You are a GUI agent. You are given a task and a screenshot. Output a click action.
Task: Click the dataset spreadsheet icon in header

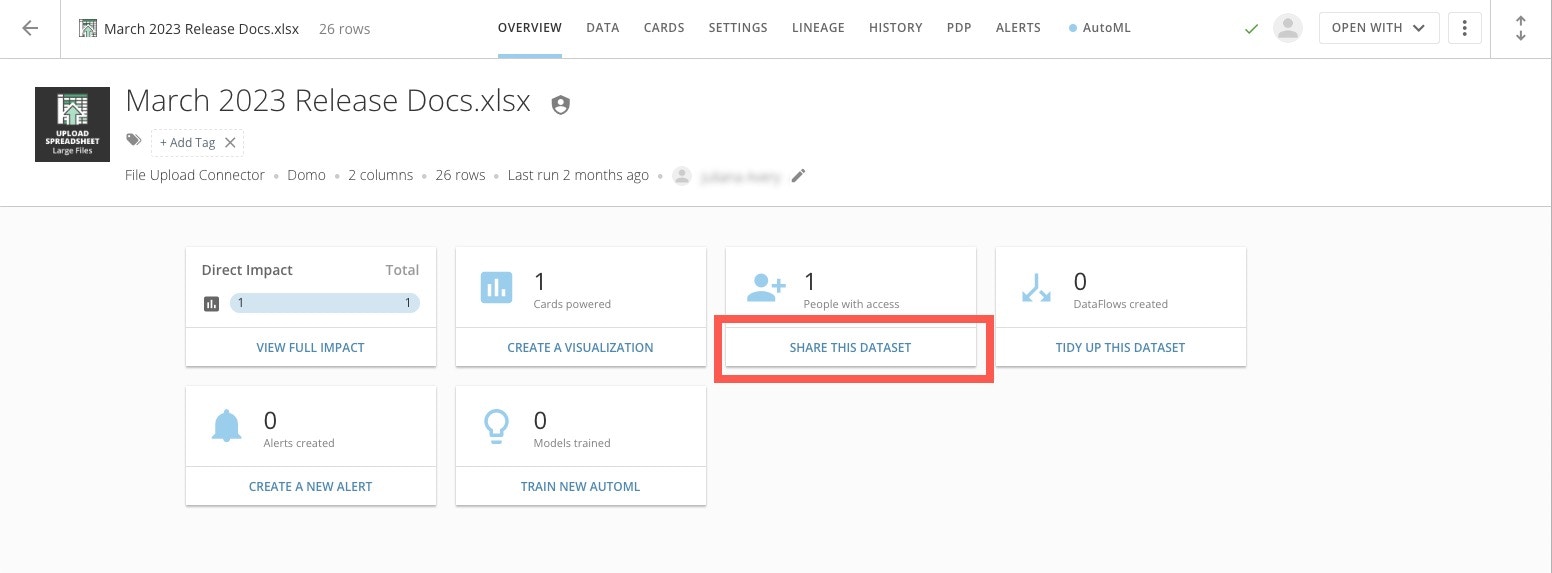point(88,28)
